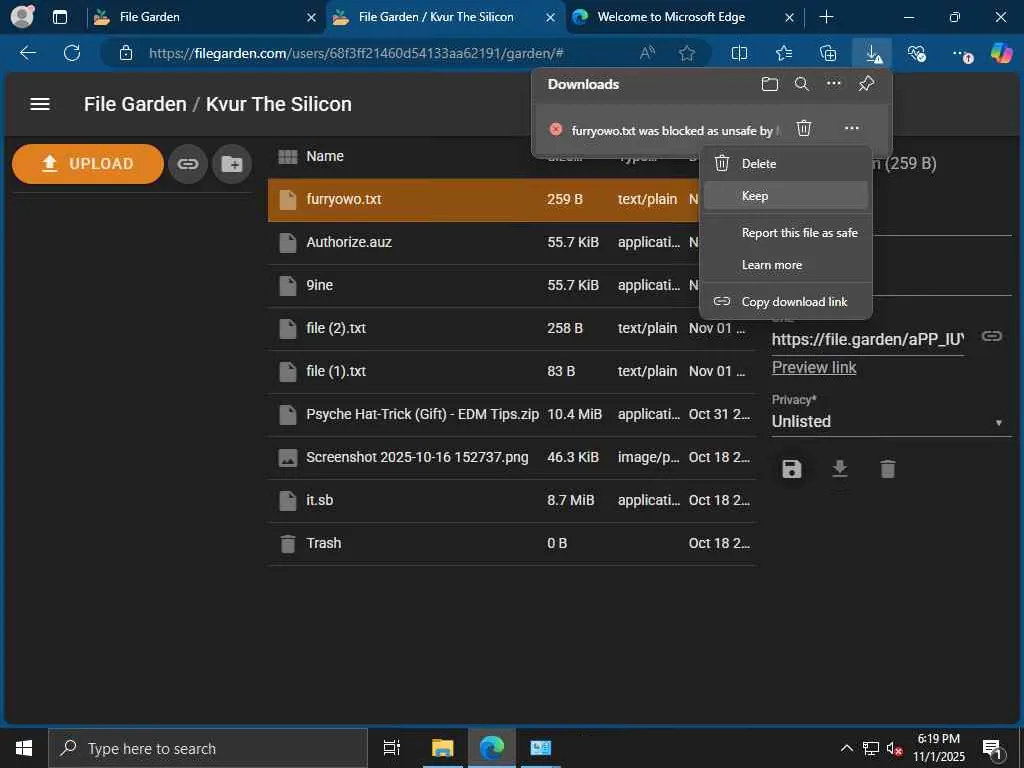The width and height of the screenshot is (1024, 768).
Task: Choose Delete in the download context menu
Action: click(786, 164)
